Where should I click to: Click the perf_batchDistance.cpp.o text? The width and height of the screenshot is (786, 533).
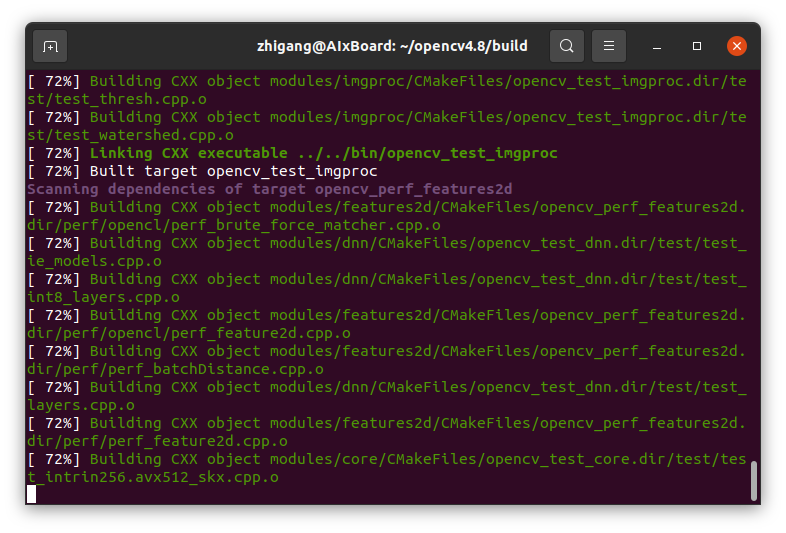coord(176,369)
